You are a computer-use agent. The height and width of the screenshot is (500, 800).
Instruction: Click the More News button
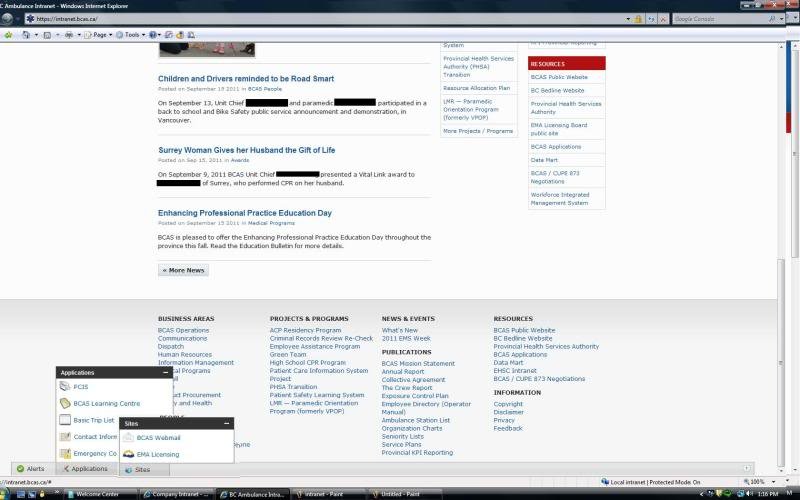[183, 270]
